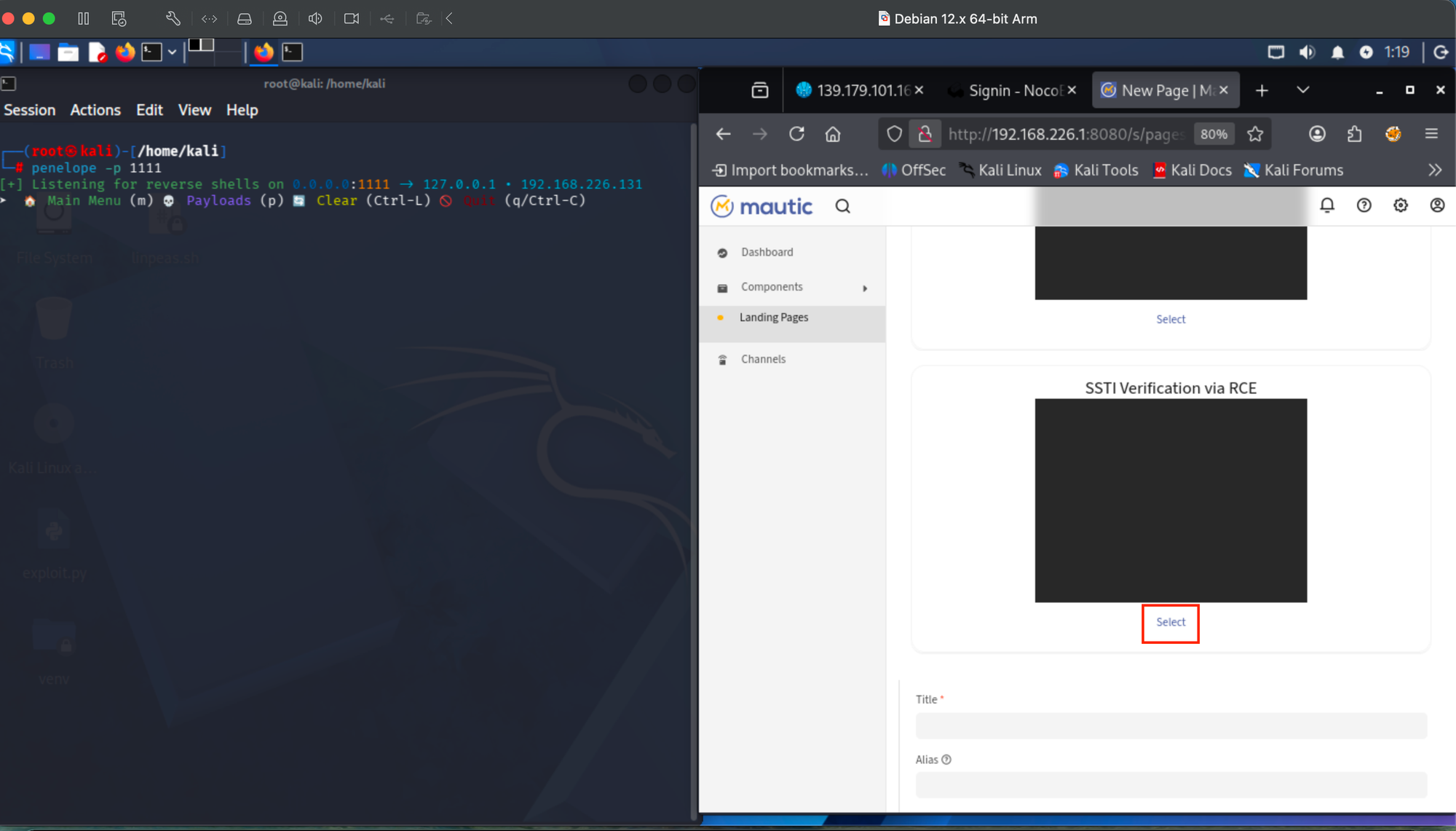The width and height of the screenshot is (1456, 831).
Task: Open Help menu in terminal
Action: [x=242, y=110]
